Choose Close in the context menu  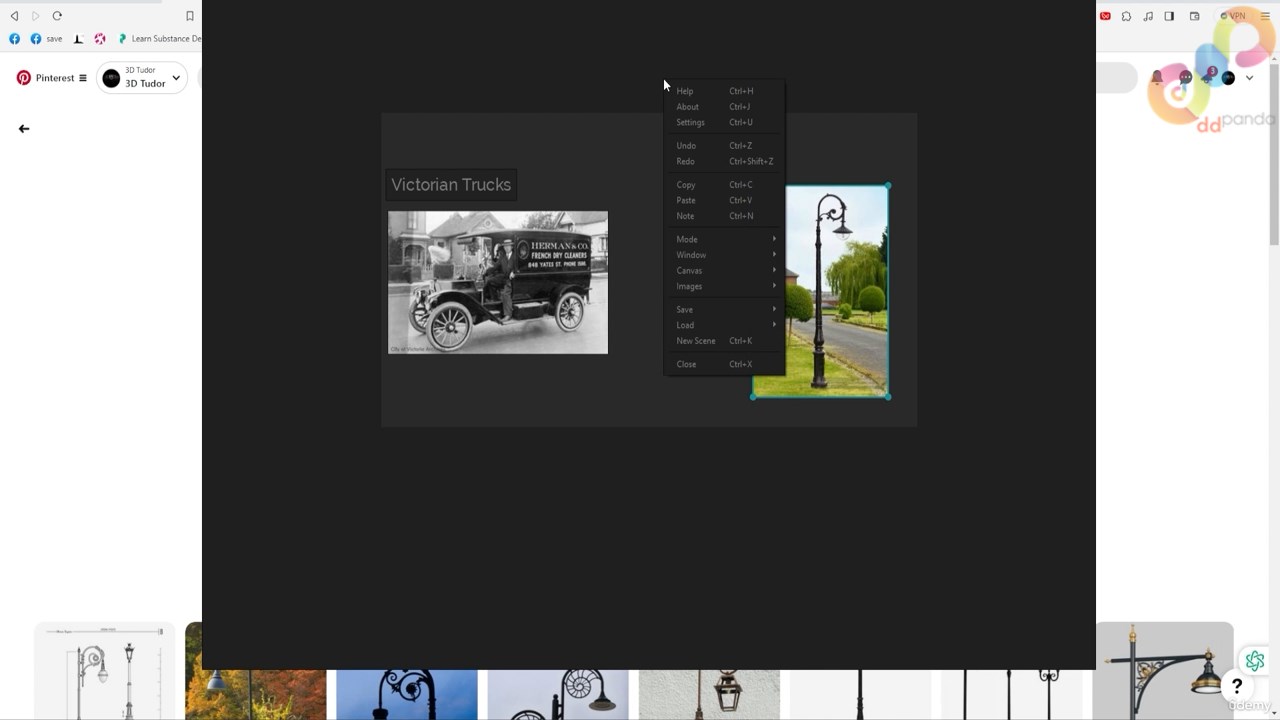[725, 364]
